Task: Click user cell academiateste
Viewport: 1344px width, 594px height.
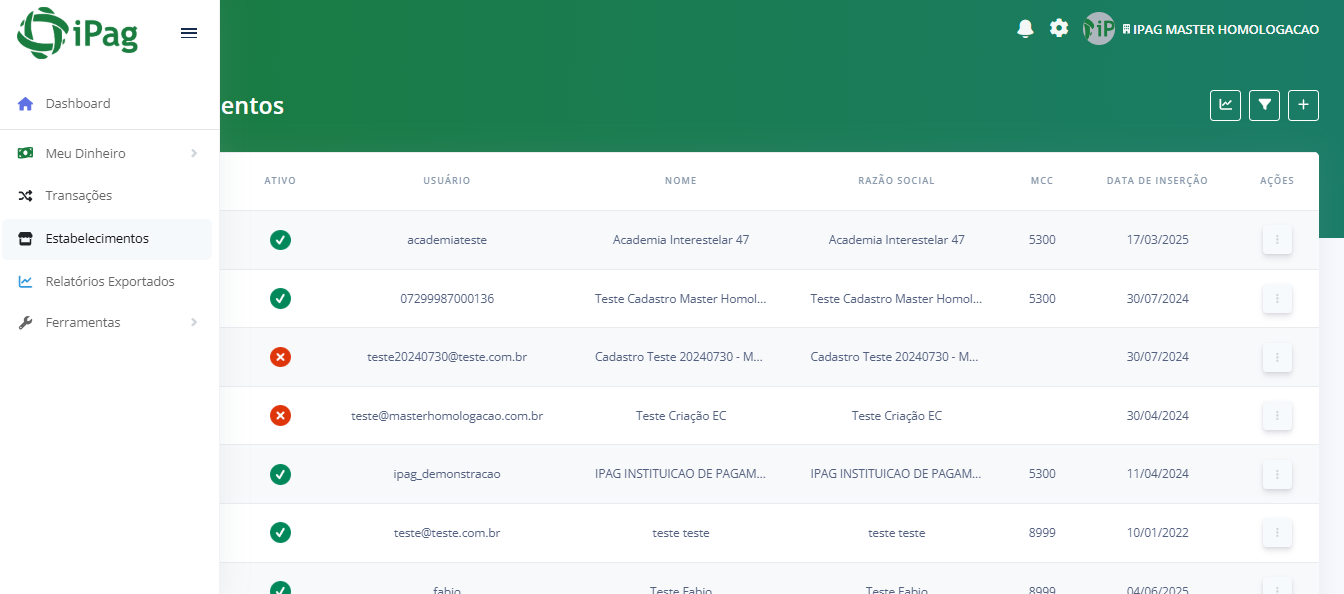Action: pyautogui.click(x=447, y=240)
